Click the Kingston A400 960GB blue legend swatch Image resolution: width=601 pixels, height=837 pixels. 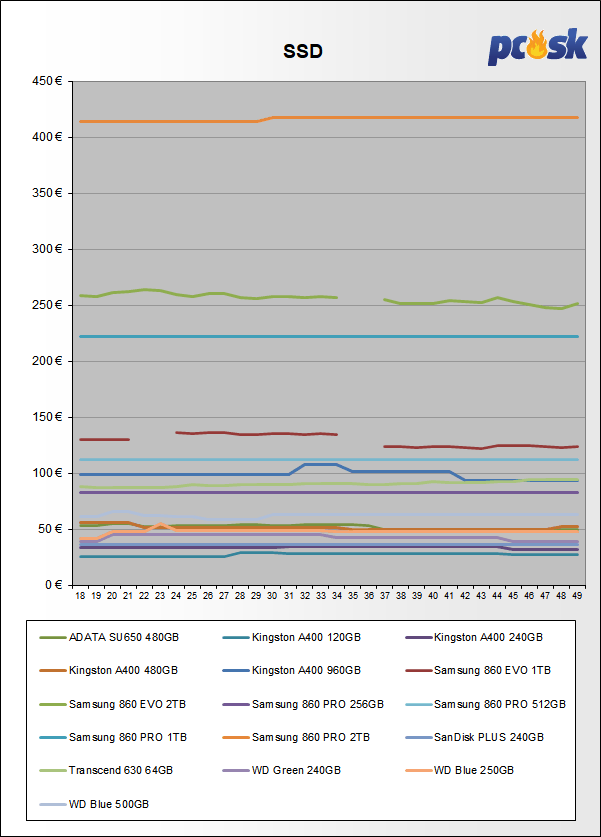point(236,670)
